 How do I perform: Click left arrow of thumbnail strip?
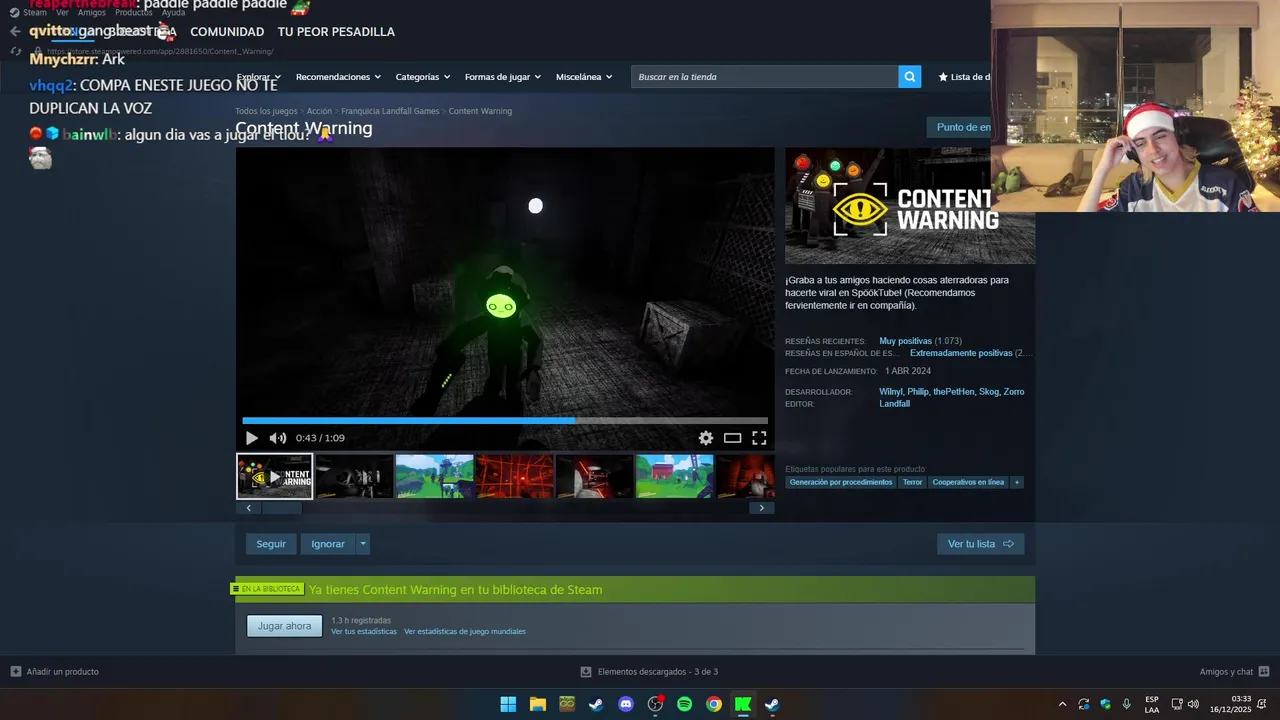pos(249,508)
